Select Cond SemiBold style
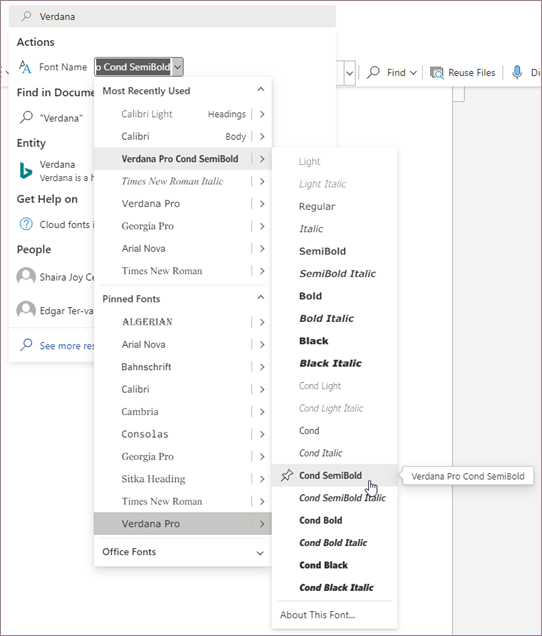Viewport: 542px width, 636px height. click(334, 475)
